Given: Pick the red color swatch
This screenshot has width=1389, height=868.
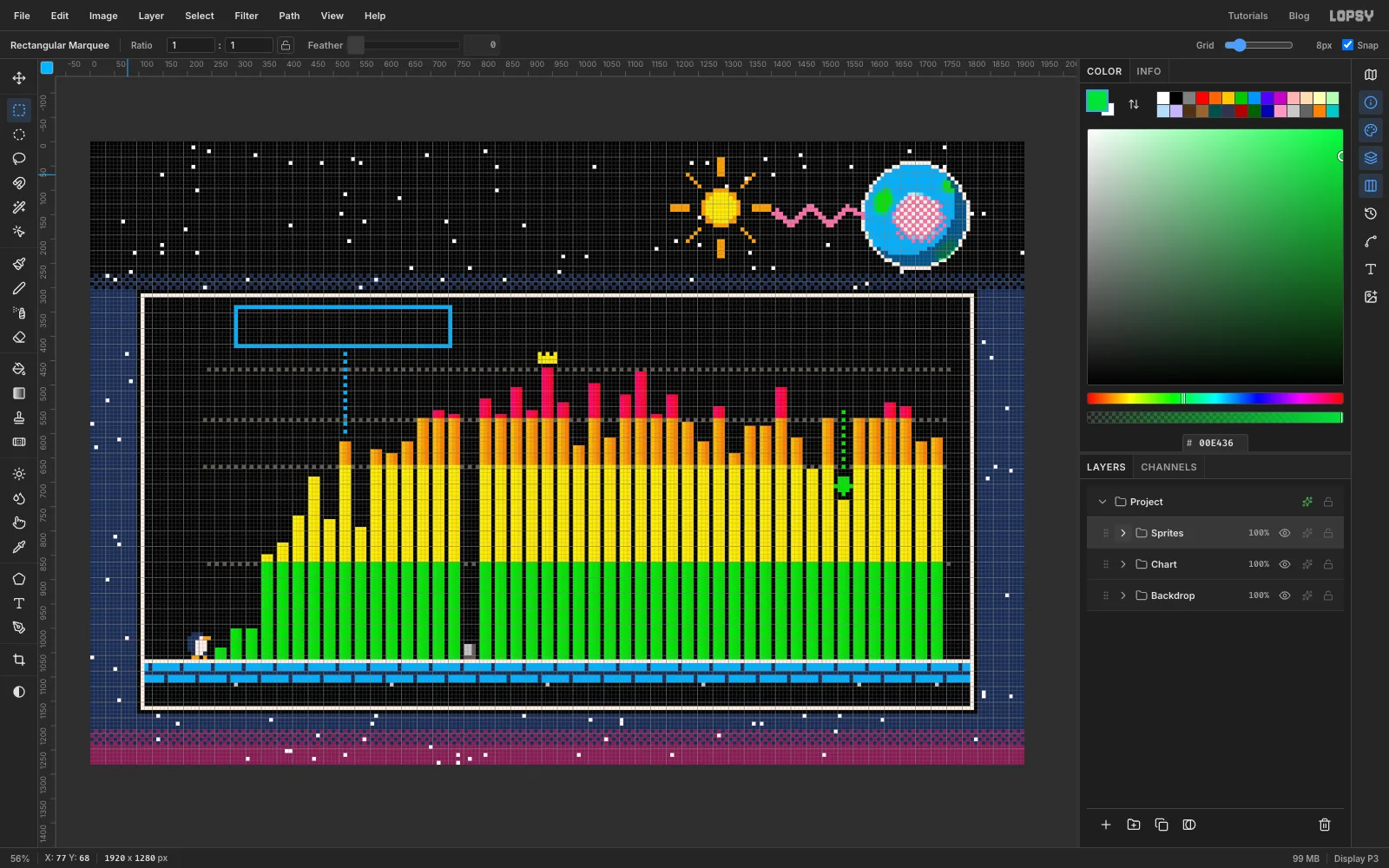Looking at the screenshot, I should coord(1202,98).
